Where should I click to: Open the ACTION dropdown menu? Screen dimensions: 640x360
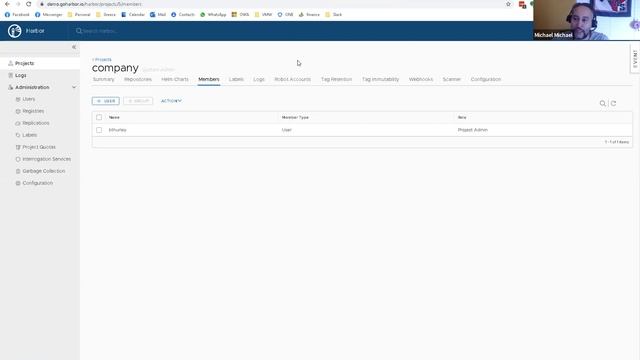(x=171, y=101)
